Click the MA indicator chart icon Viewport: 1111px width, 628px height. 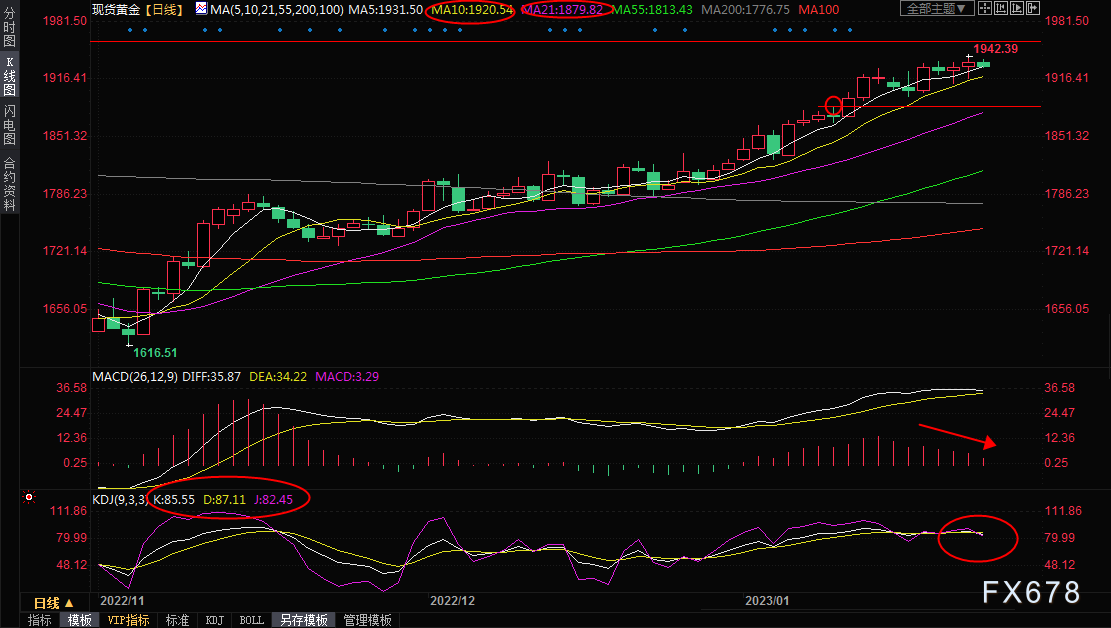pos(201,9)
